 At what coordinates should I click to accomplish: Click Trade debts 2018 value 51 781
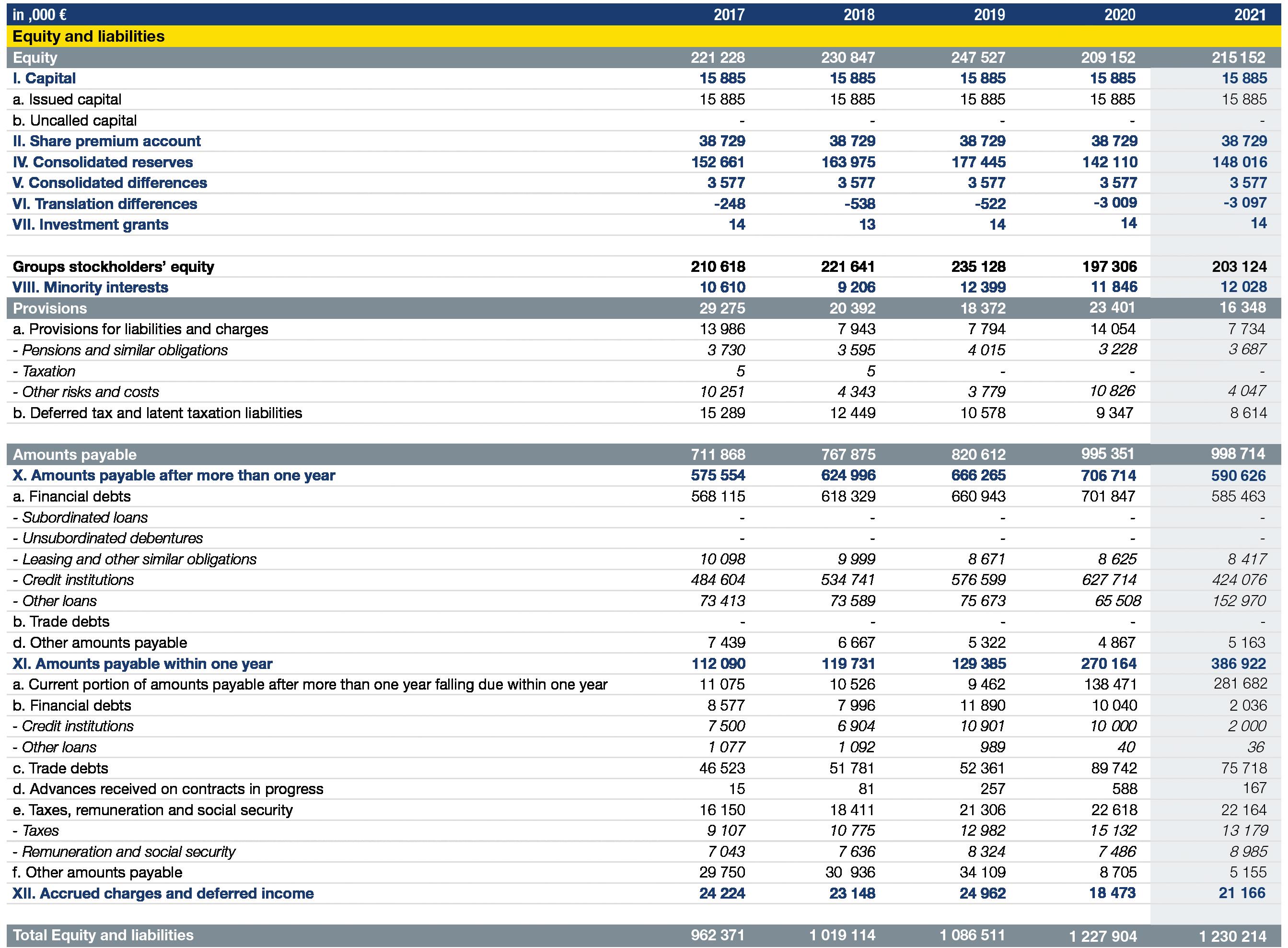pyautogui.click(x=852, y=768)
